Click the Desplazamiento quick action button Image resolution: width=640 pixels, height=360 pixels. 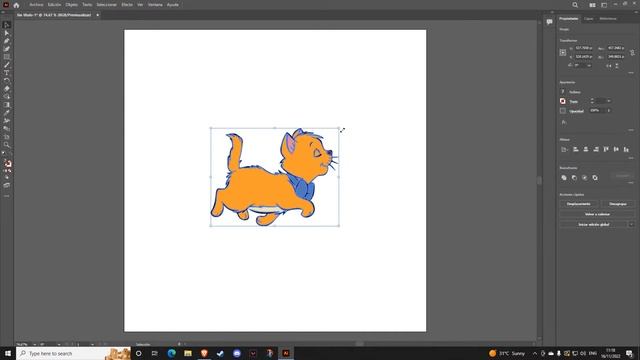click(x=578, y=204)
